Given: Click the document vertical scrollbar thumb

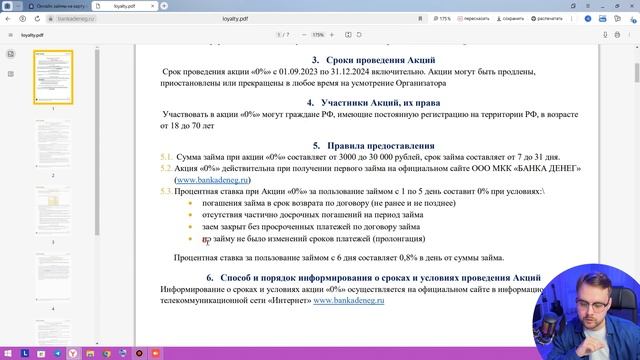Looking at the screenshot, I should click(x=637, y=73).
